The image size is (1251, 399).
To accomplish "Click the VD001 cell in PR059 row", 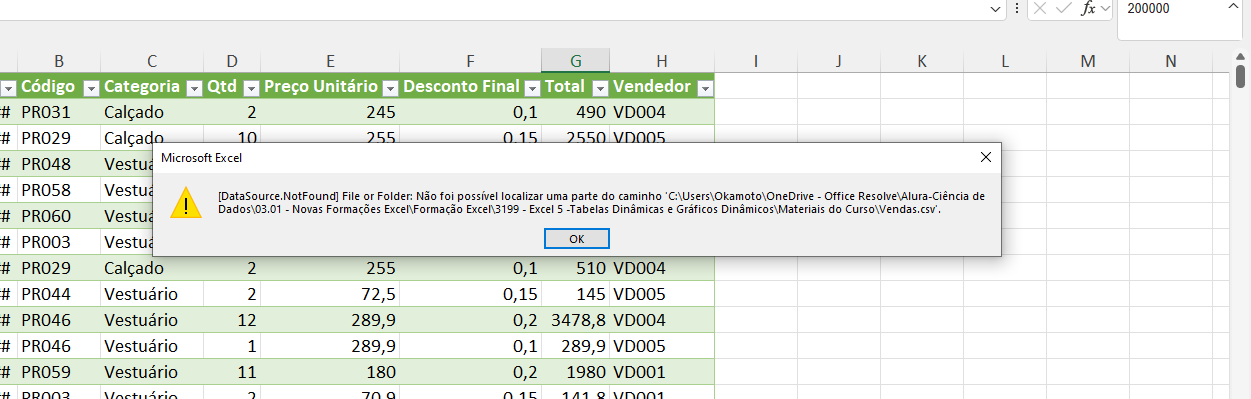I will pos(662,373).
